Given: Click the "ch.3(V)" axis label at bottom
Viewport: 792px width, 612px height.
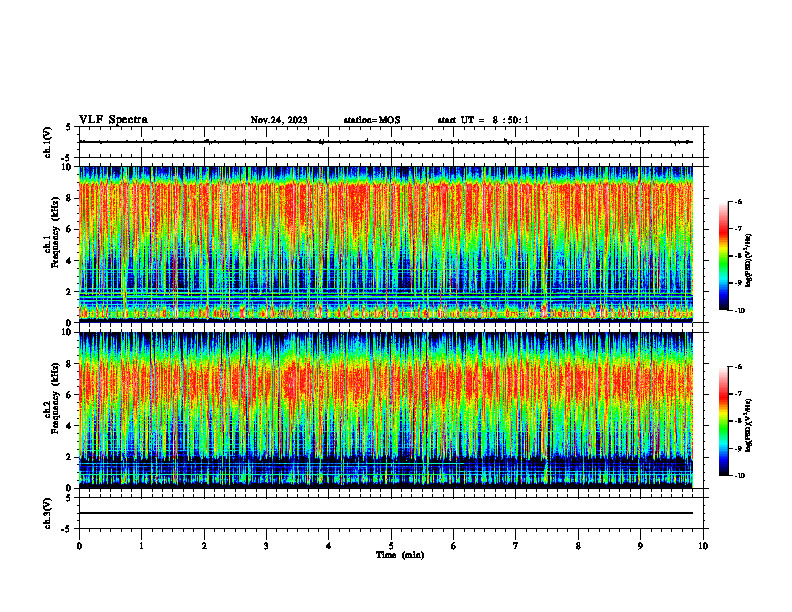Looking at the screenshot, I should click(47, 513).
